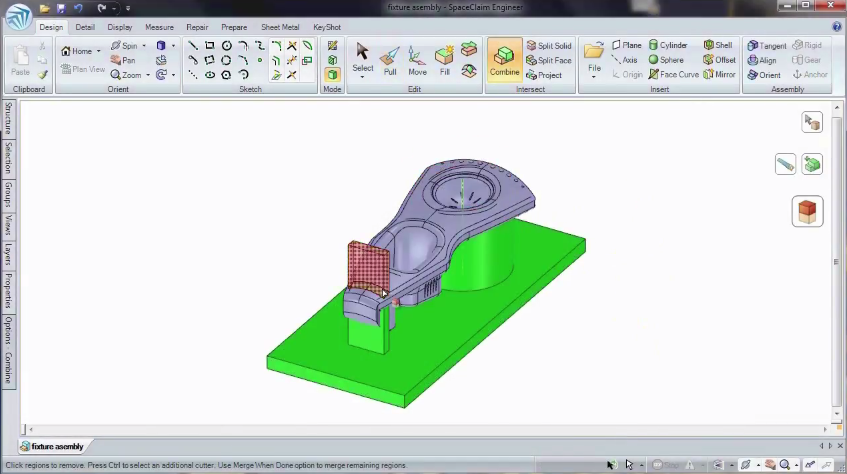Switch to Sketch mode in Mode group

point(332,46)
